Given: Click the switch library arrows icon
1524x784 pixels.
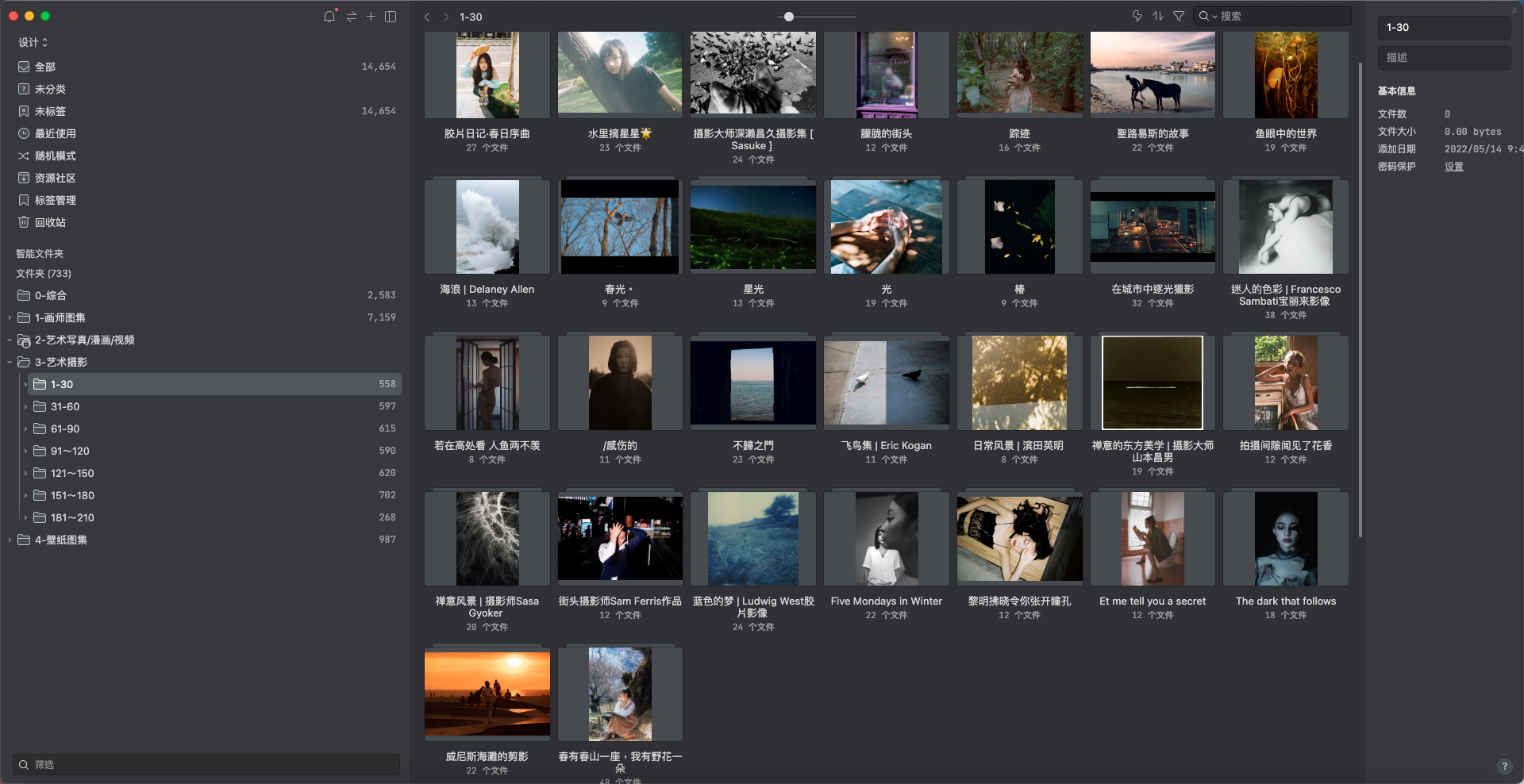Looking at the screenshot, I should coord(351,17).
